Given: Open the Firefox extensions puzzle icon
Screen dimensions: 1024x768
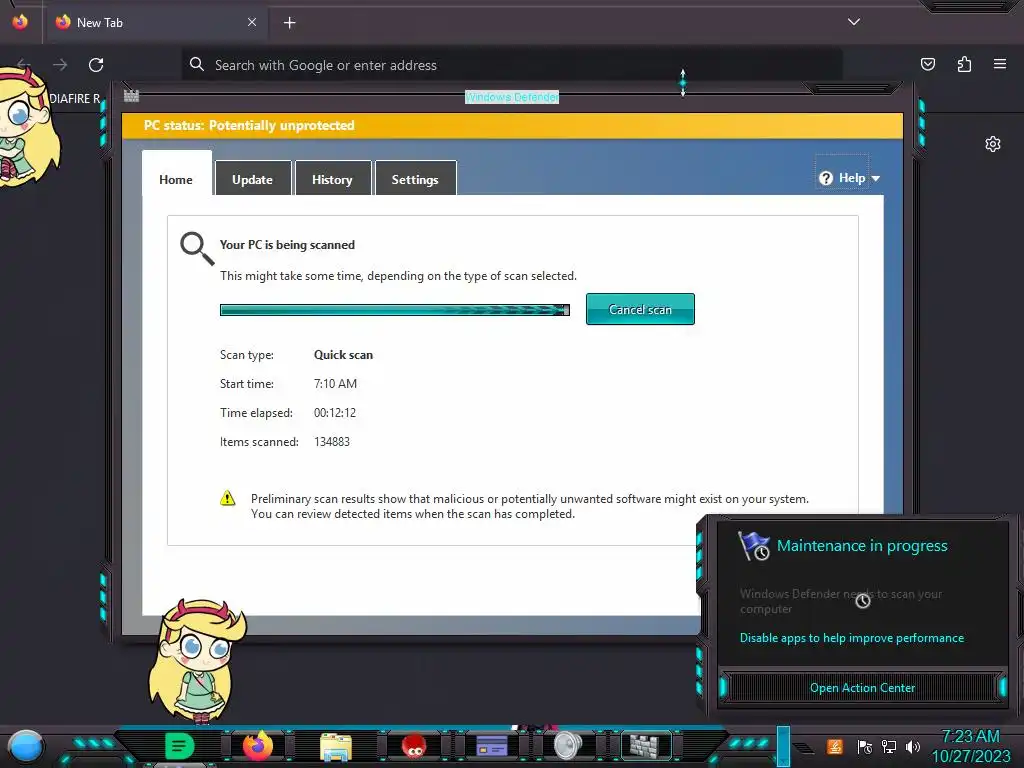Looking at the screenshot, I should 964,64.
